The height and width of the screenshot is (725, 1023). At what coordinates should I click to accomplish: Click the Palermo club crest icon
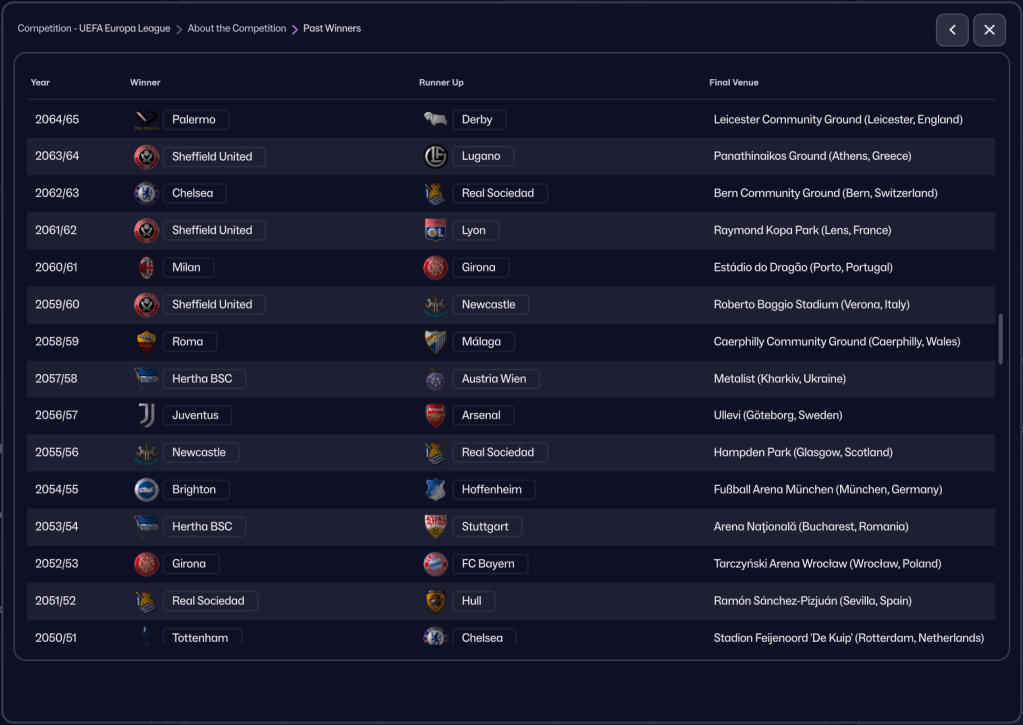pos(146,120)
